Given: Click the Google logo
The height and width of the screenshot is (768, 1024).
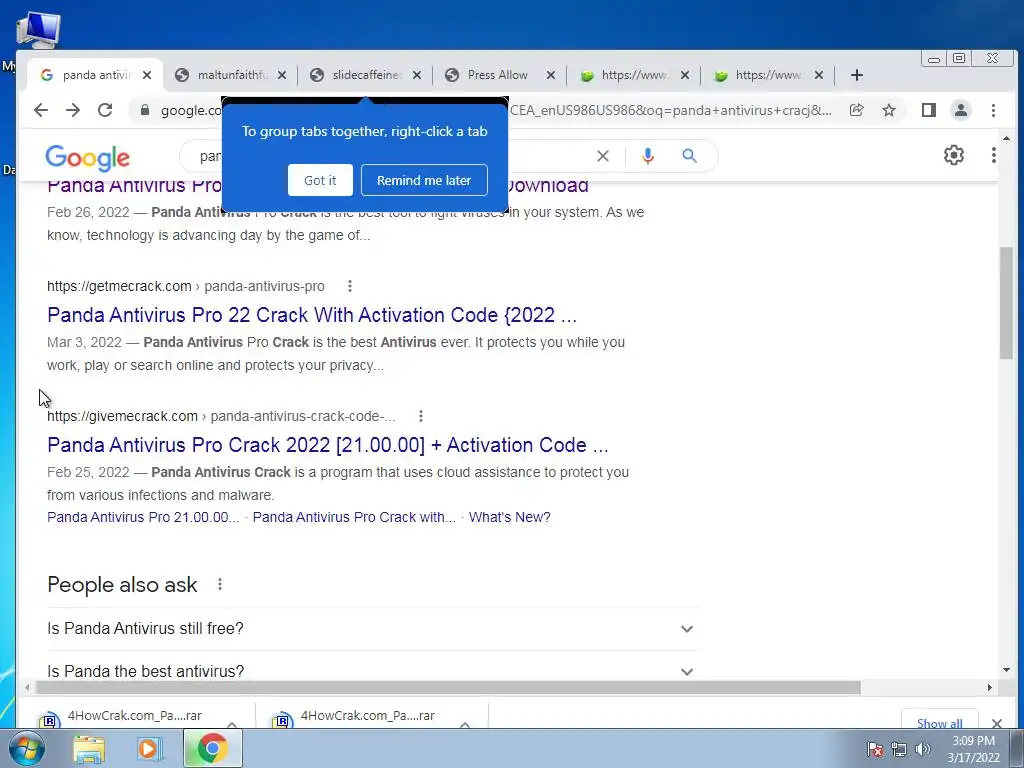Looking at the screenshot, I should click(x=88, y=157).
